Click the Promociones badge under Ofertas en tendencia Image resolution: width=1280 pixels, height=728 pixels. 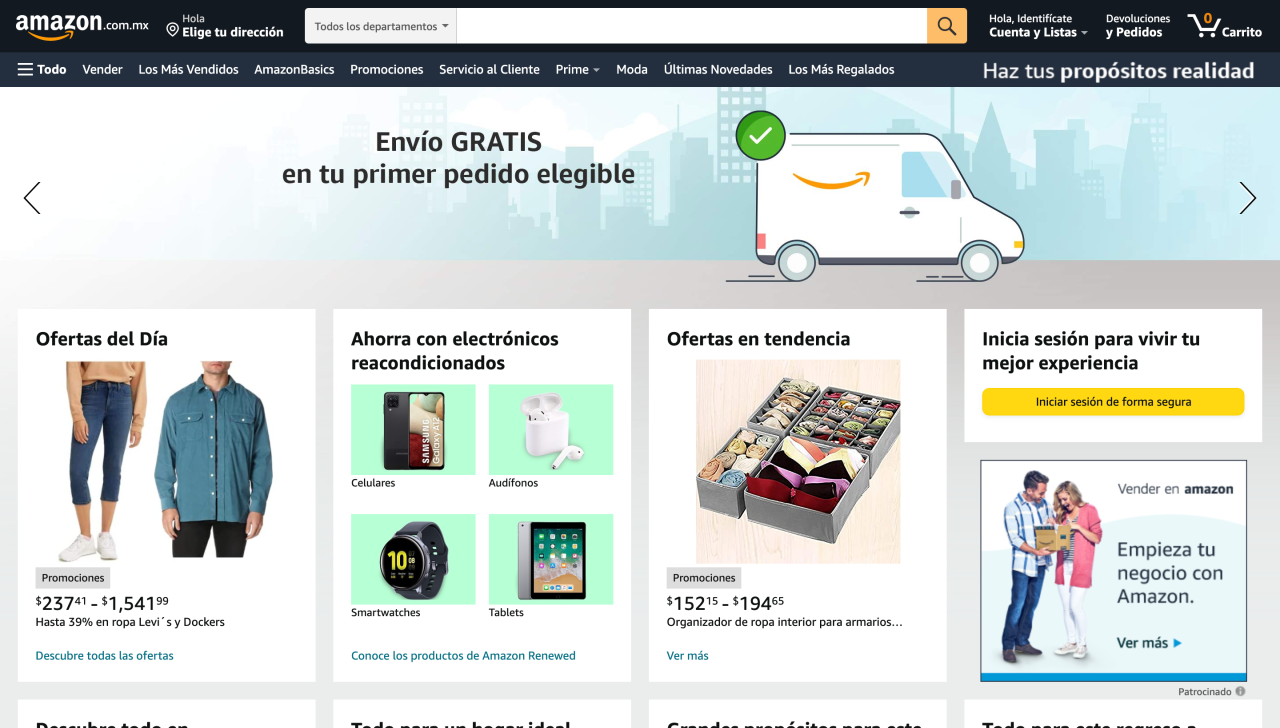point(704,578)
